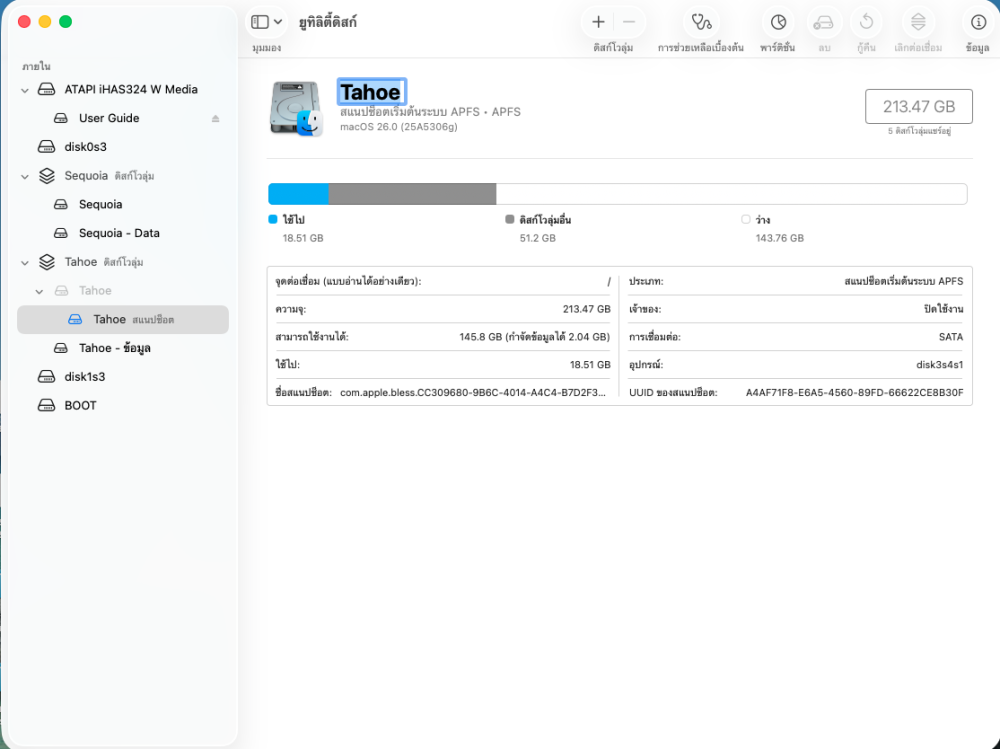Click the BOOT drive icon
1000x749 pixels.
tap(47, 405)
